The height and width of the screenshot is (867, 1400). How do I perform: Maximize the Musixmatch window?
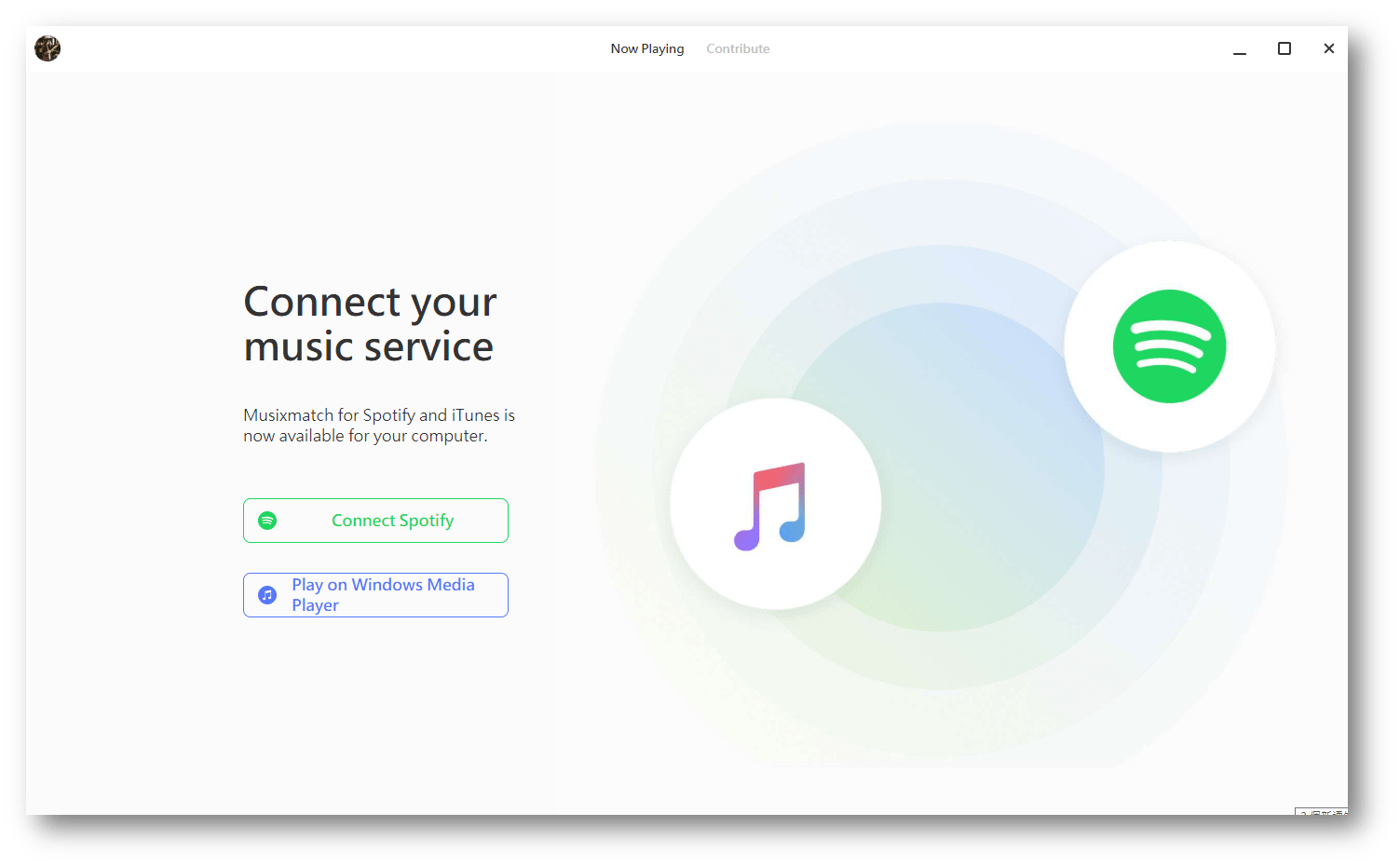pyautogui.click(x=1284, y=48)
